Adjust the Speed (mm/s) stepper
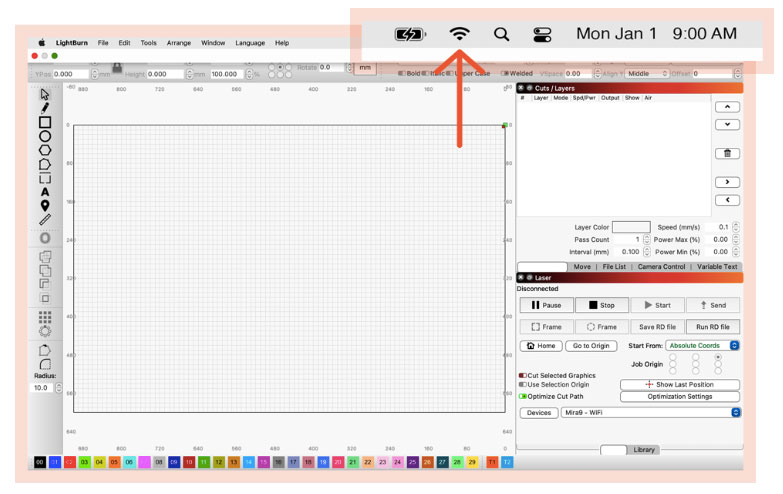 tap(736, 227)
